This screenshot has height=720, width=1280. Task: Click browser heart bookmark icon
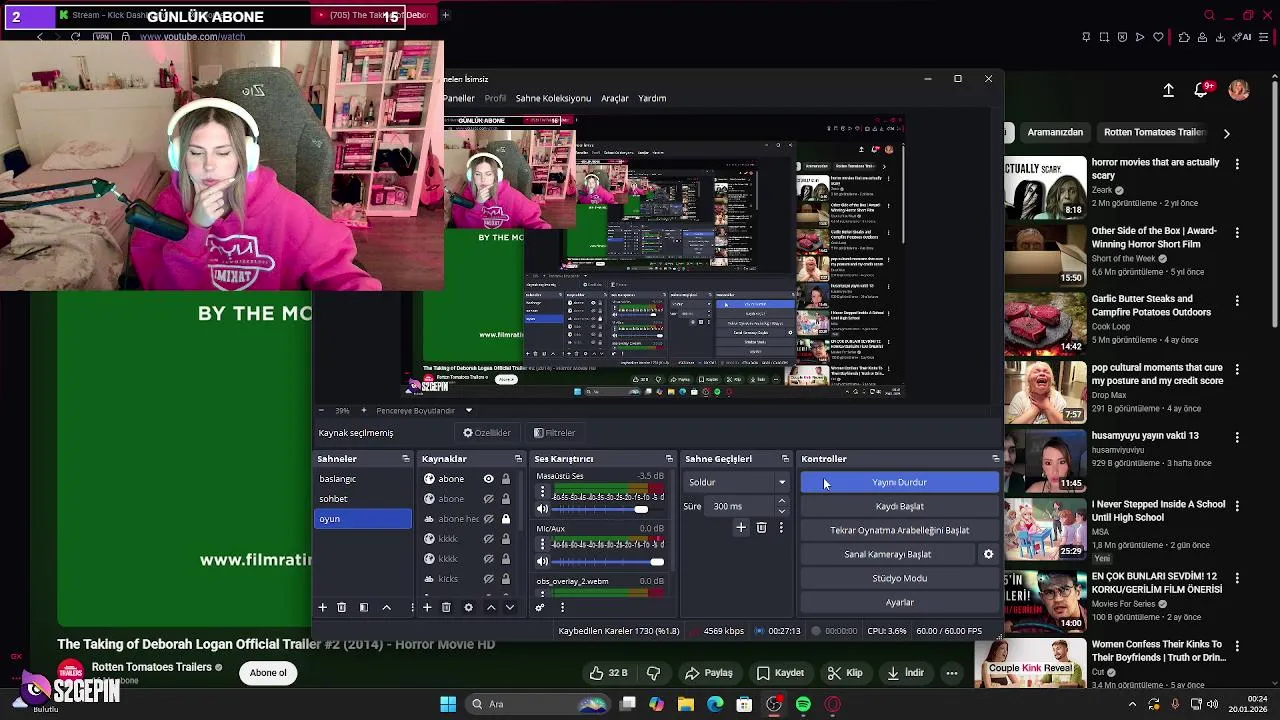tap(1158, 37)
